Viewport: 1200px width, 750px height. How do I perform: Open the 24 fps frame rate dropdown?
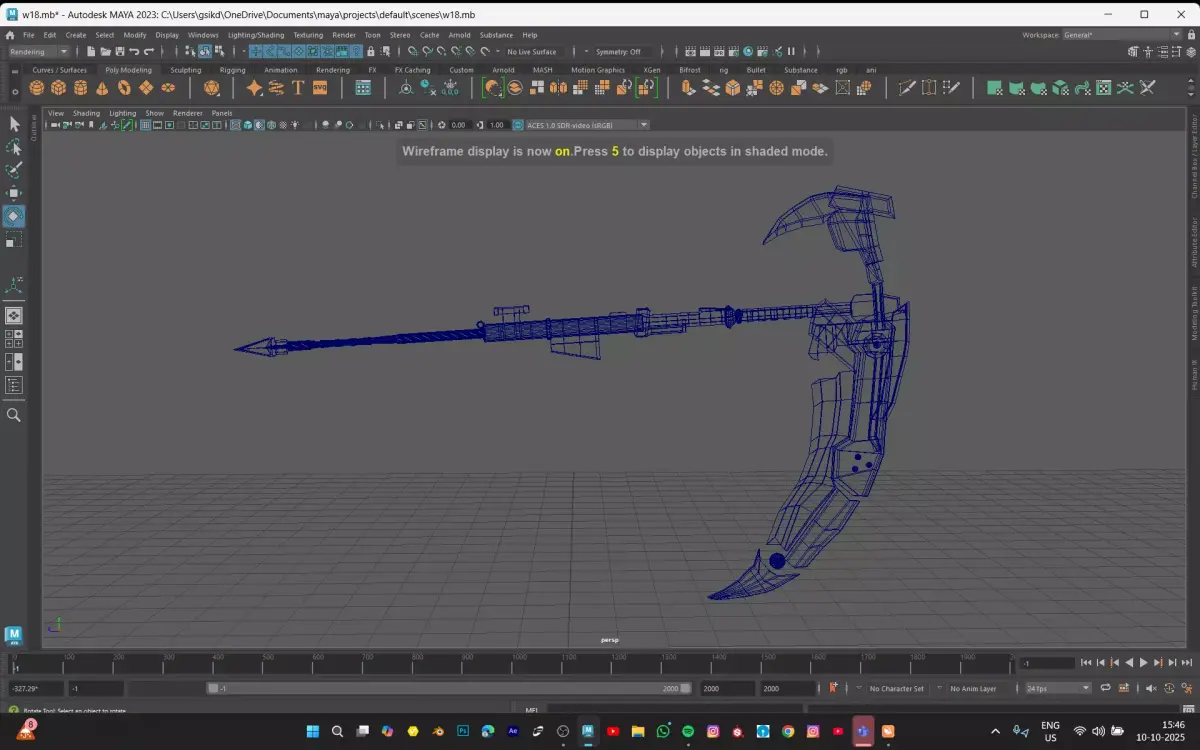tap(1058, 688)
